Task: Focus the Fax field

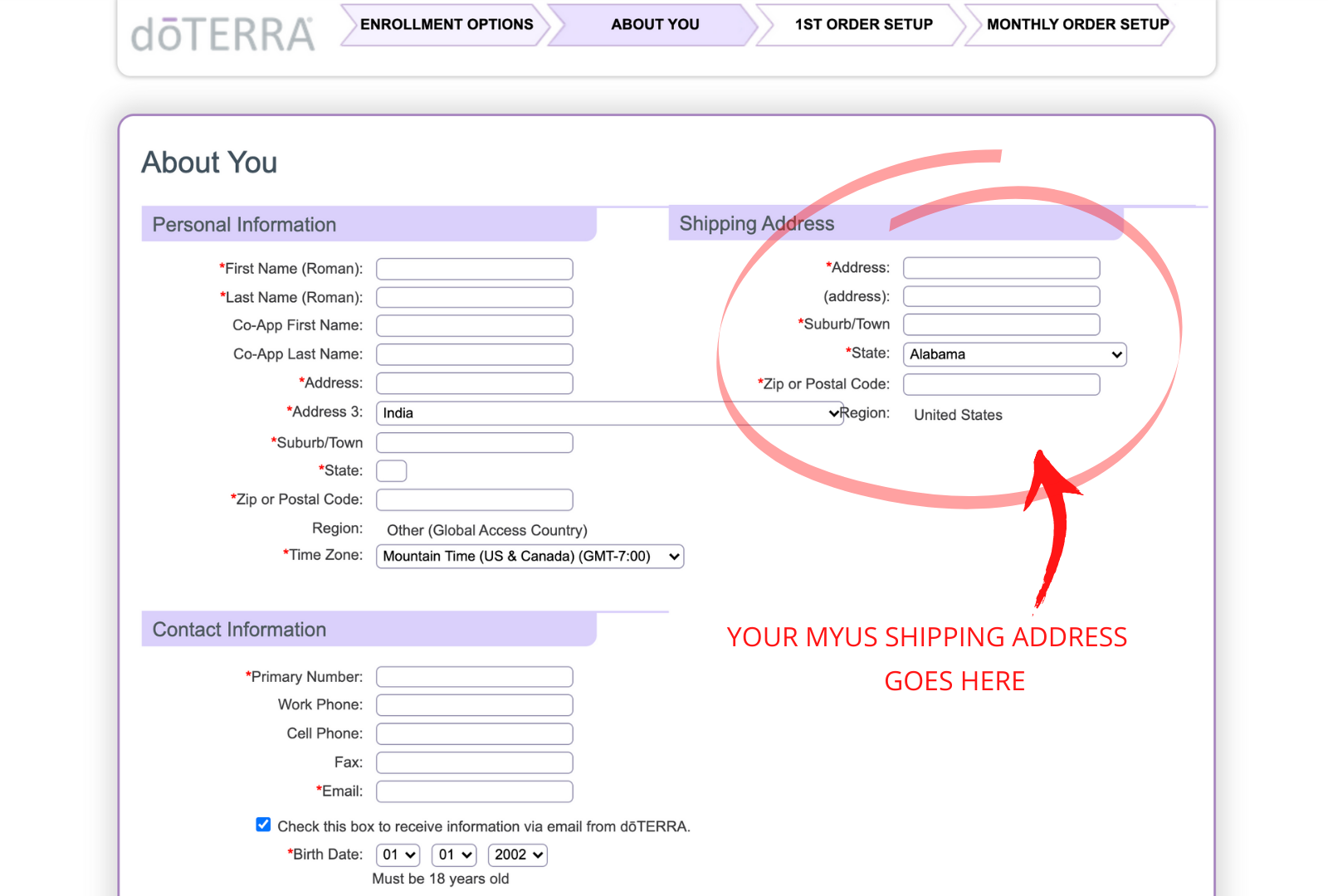Action: [x=475, y=762]
